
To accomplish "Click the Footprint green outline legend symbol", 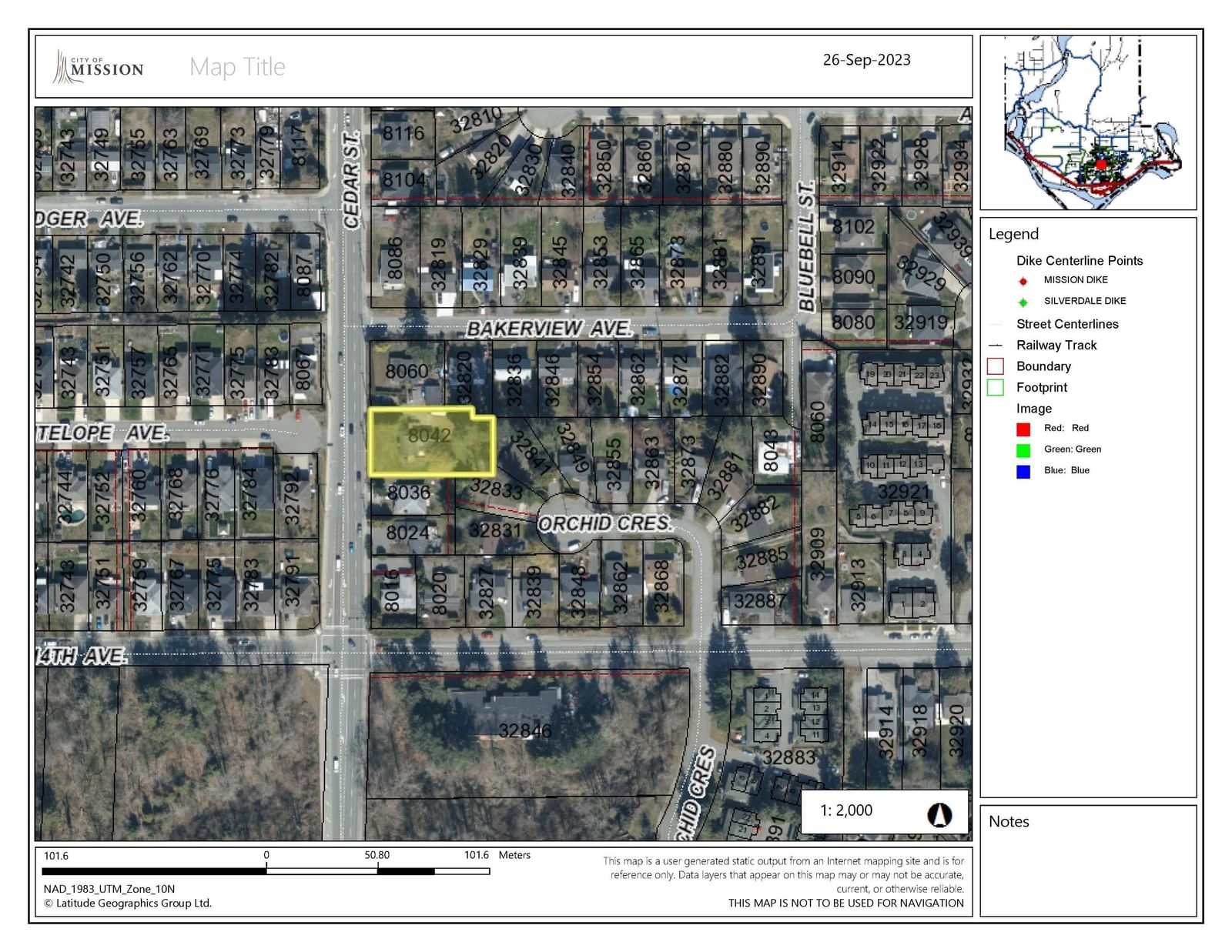I will pyautogui.click(x=995, y=387).
